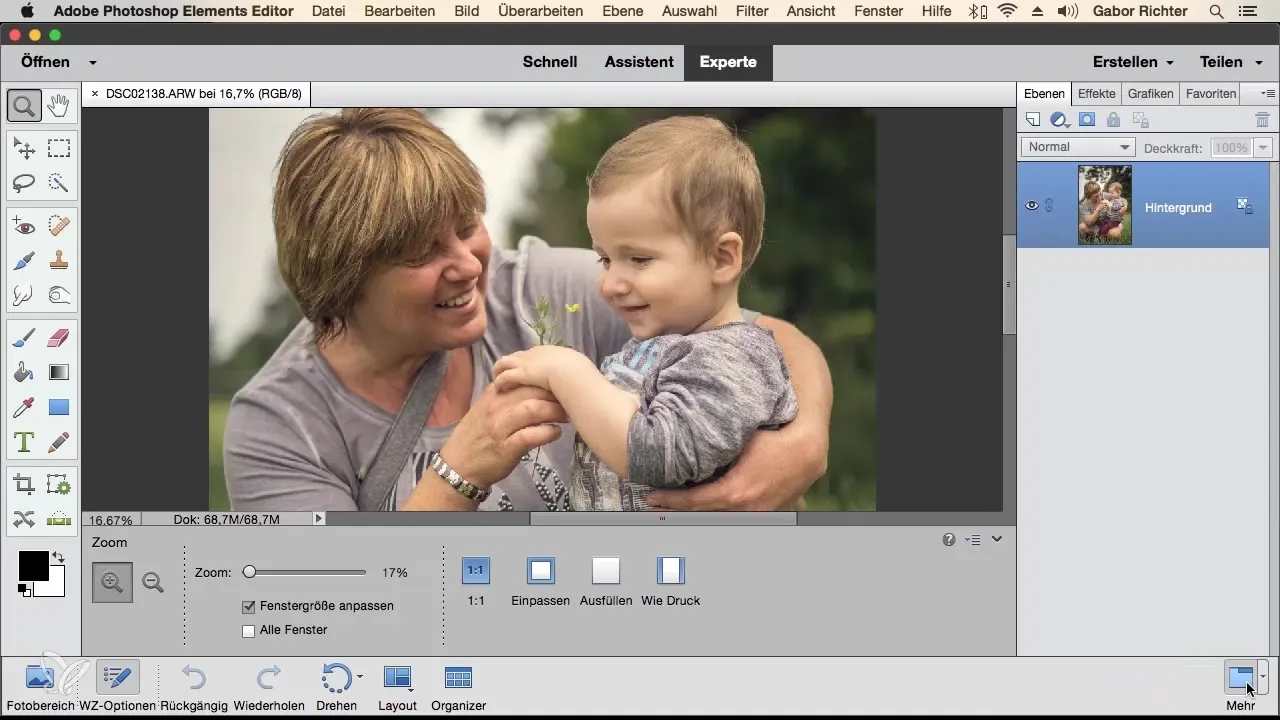The image size is (1280, 720).
Task: Select the Move tool
Action: click(24, 149)
